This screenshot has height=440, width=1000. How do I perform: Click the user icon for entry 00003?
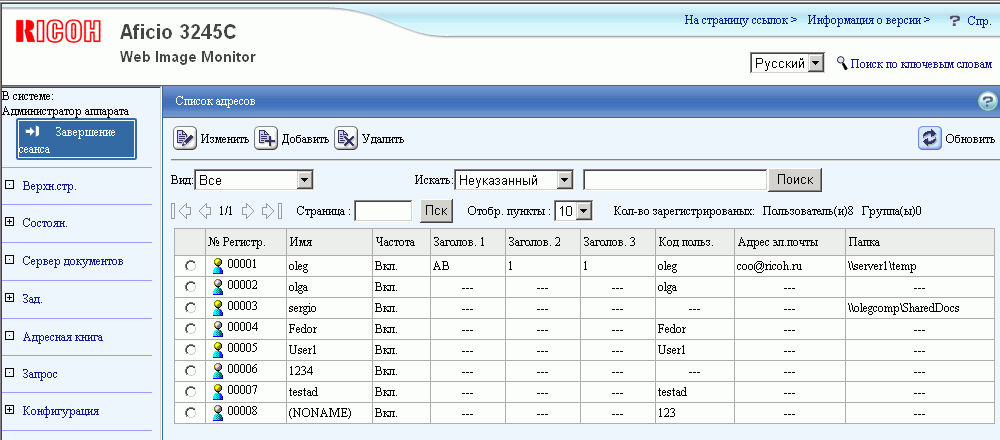coord(217,308)
